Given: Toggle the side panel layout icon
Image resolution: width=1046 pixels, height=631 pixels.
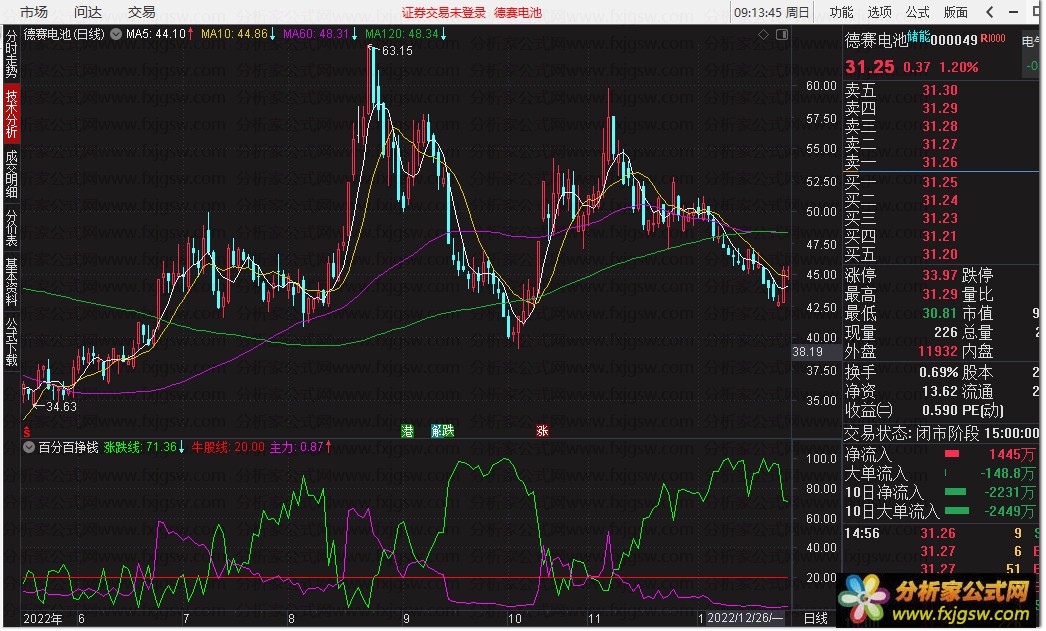Looking at the screenshot, I should [x=782, y=34].
